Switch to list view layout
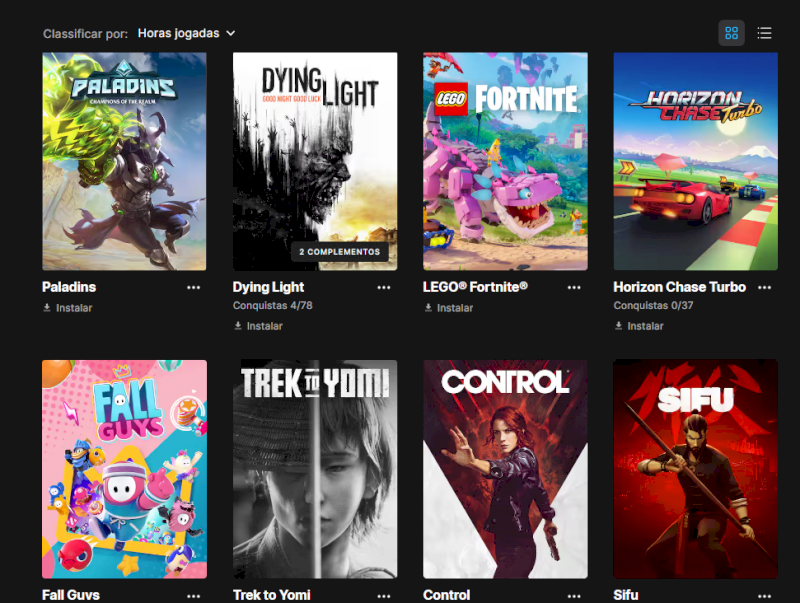 point(764,33)
